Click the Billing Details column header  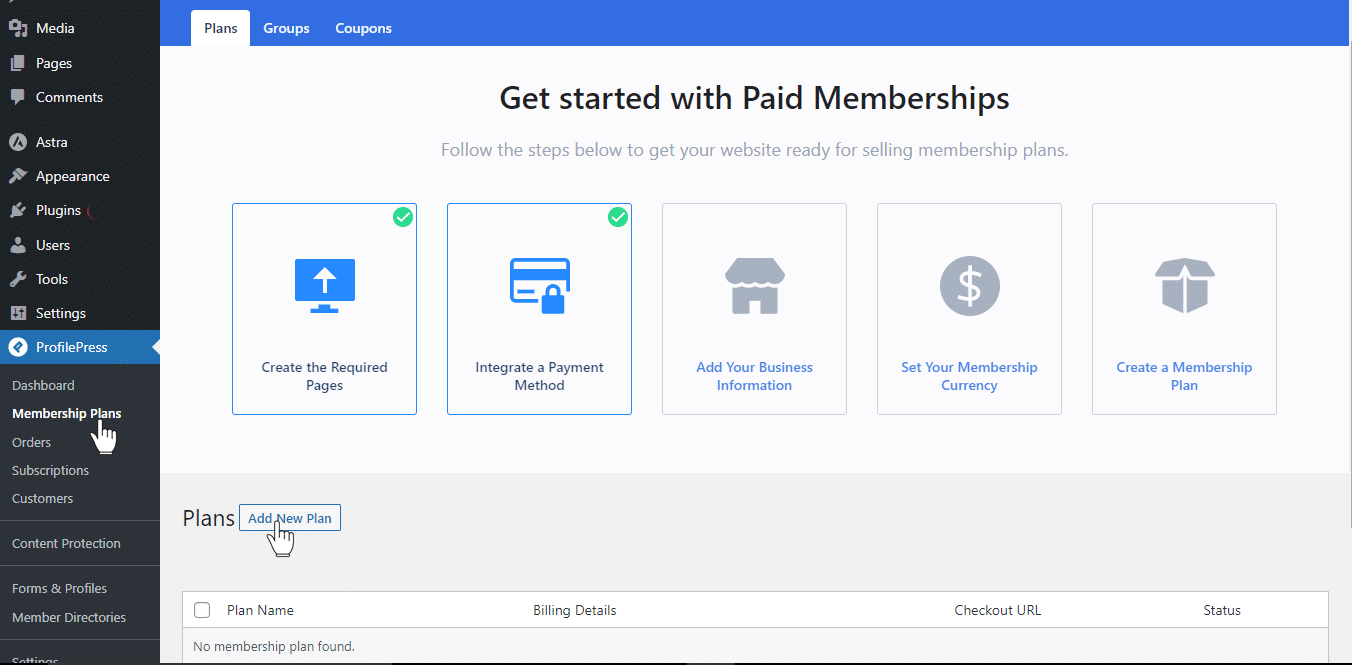click(575, 610)
